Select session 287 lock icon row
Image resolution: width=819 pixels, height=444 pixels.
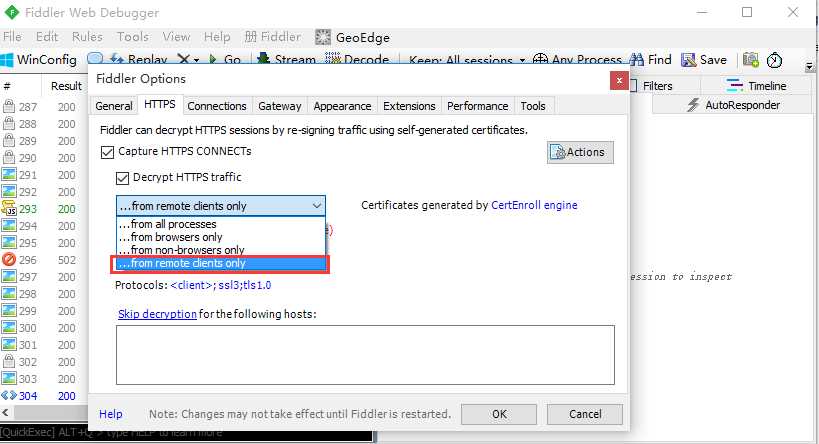pyautogui.click(x=9, y=107)
